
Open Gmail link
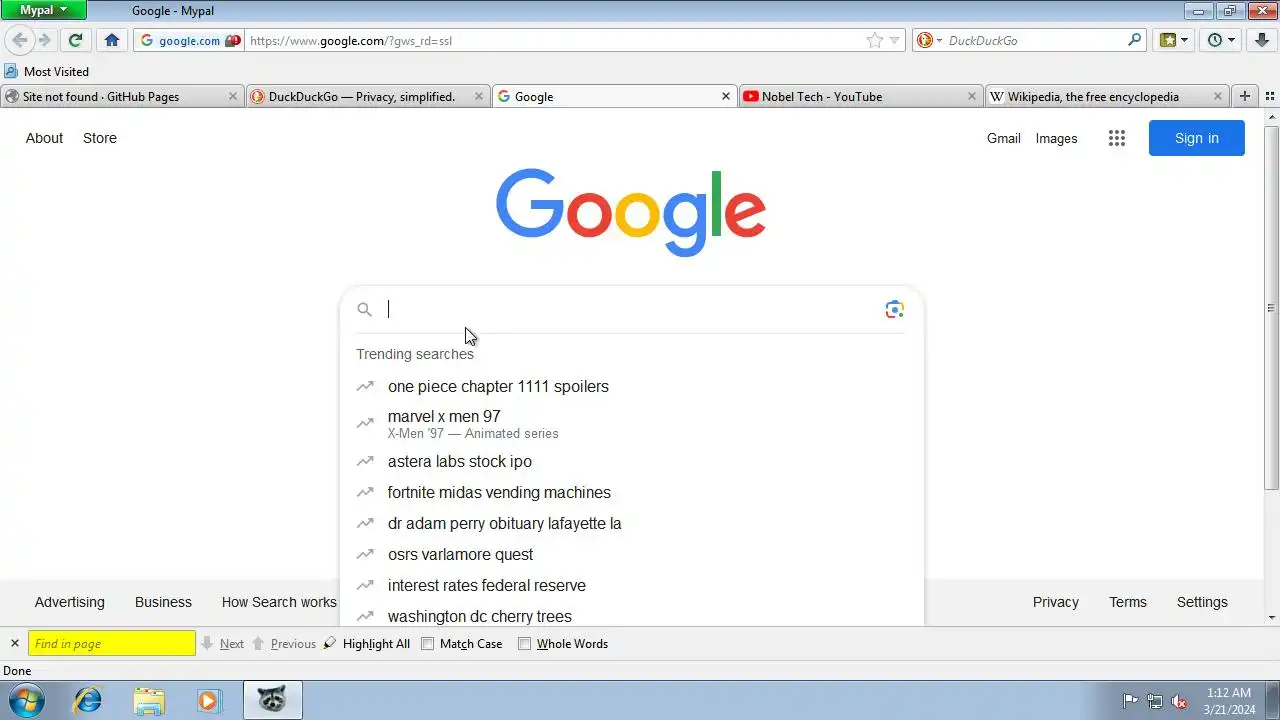click(1004, 138)
